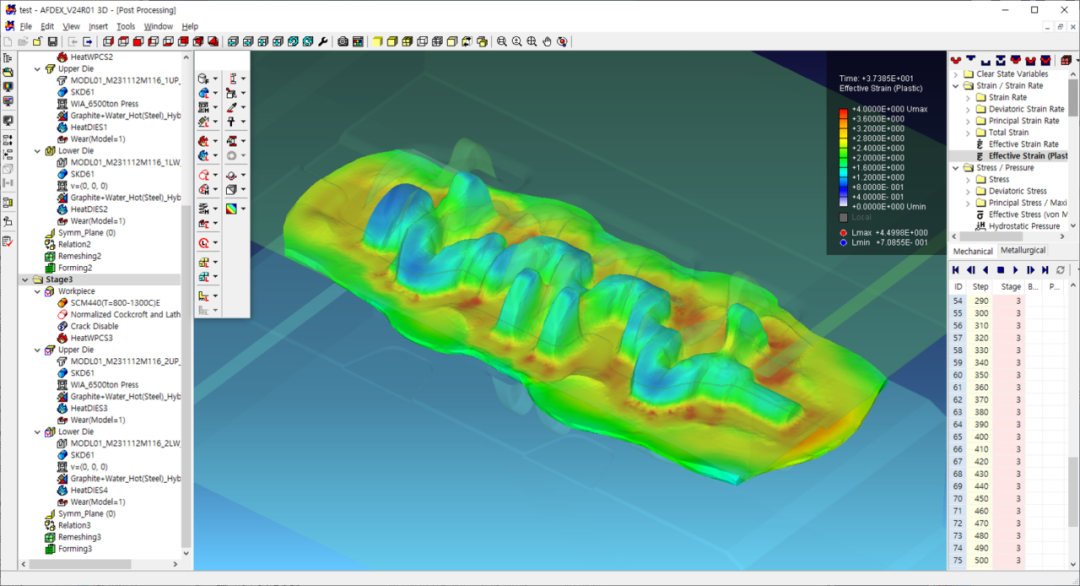The image size is (1080, 586).
Task: Collapse the Workpiece node under Stage3
Action: pos(38,291)
